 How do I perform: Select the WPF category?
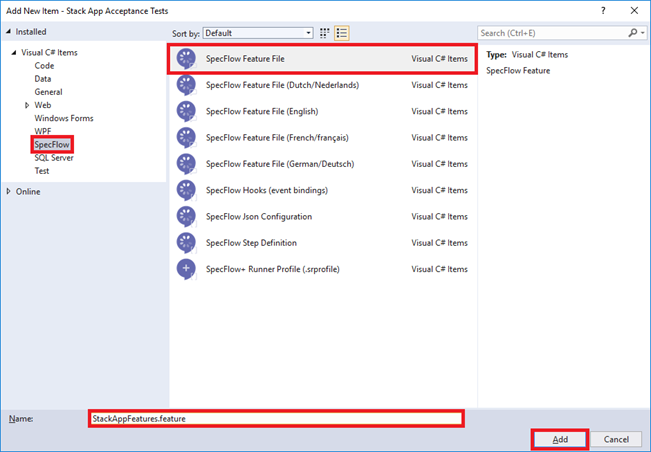[42, 131]
